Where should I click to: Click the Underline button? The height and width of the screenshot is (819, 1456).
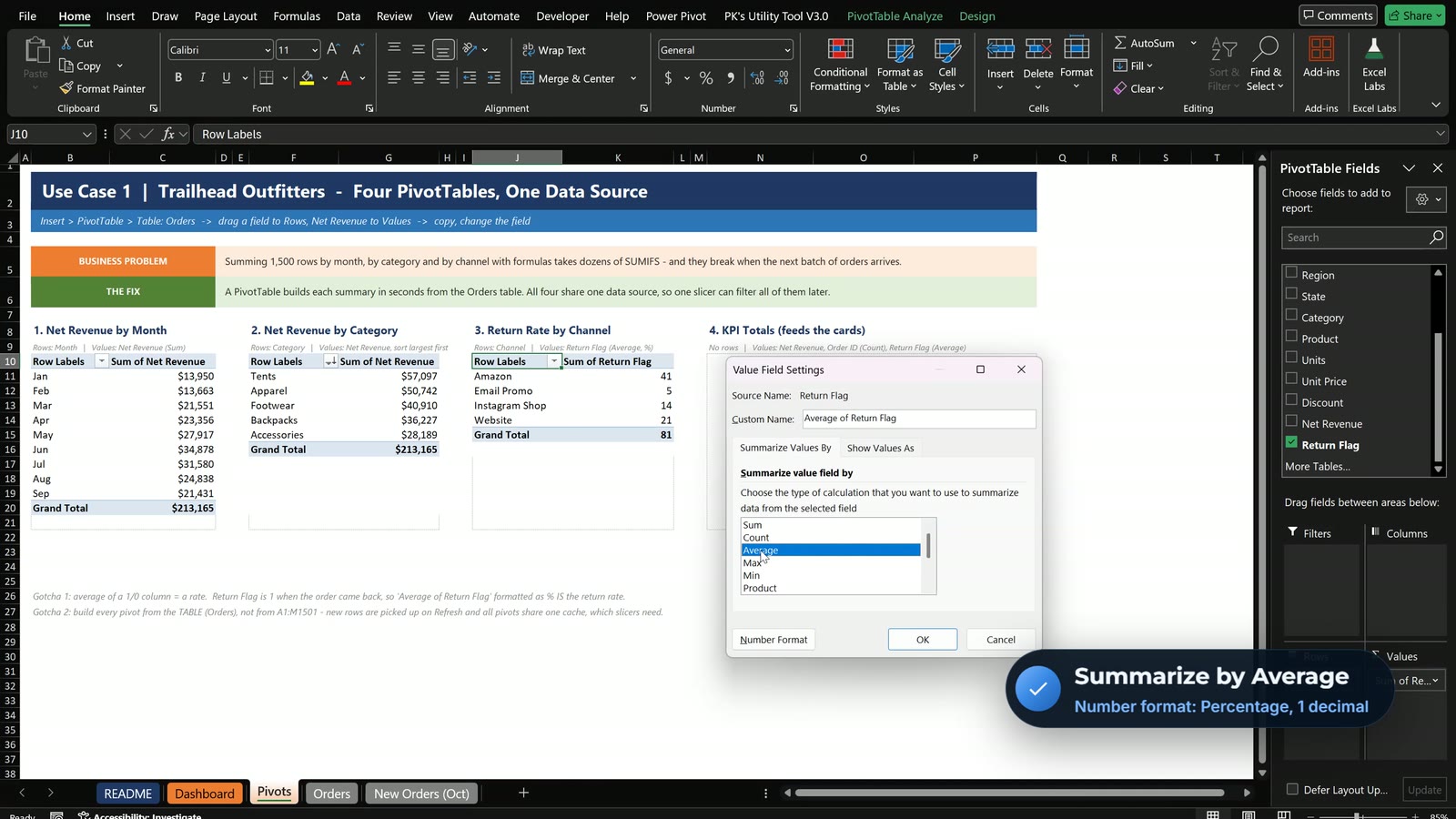227,77
